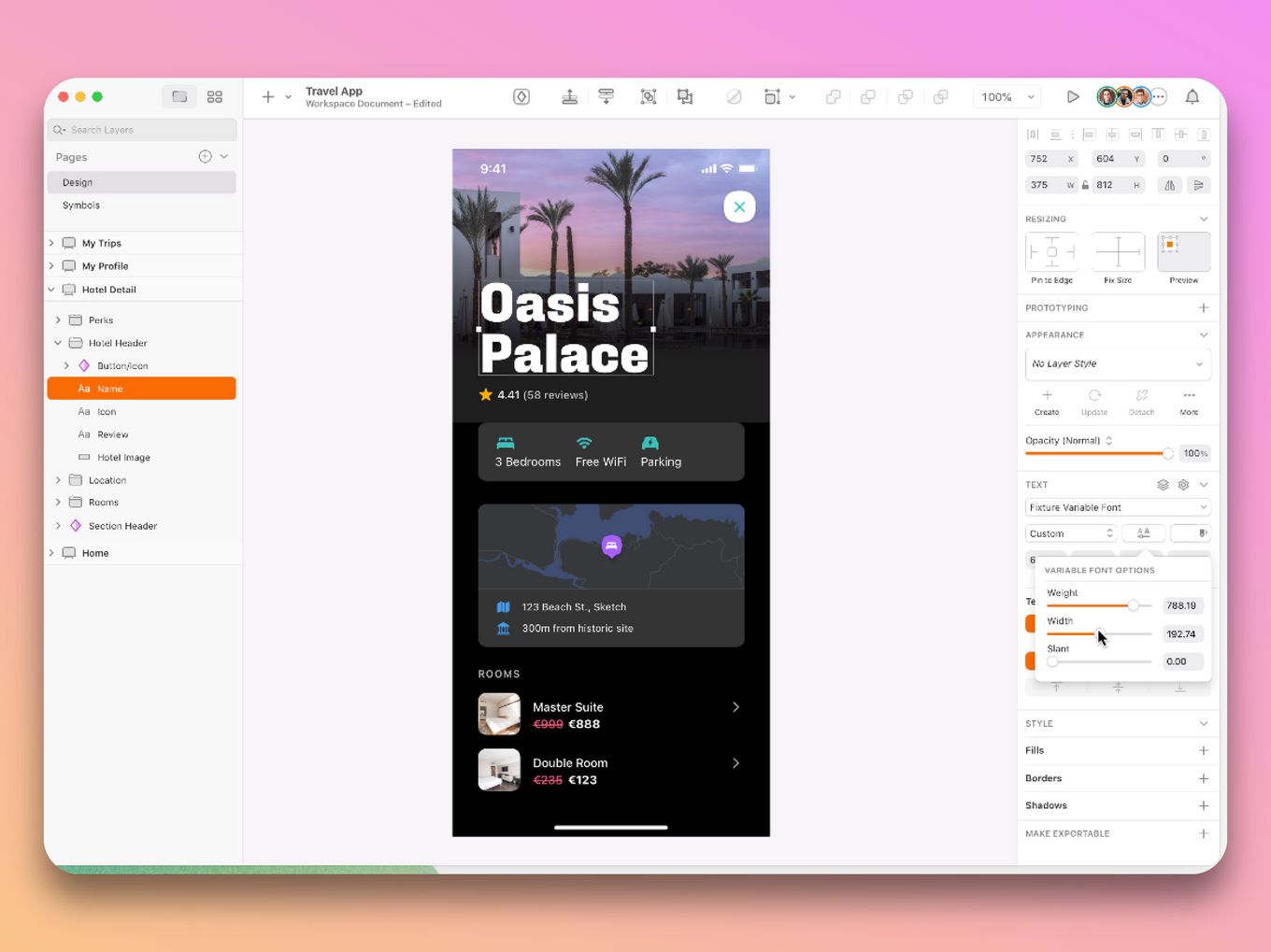Select the layer list view icon
1271x952 pixels.
(179, 97)
